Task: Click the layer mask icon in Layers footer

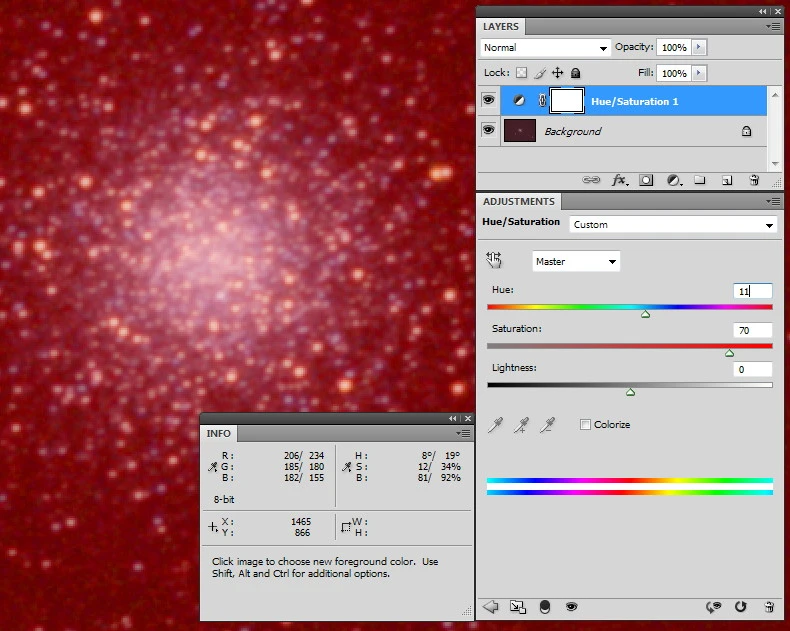Action: pyautogui.click(x=646, y=180)
